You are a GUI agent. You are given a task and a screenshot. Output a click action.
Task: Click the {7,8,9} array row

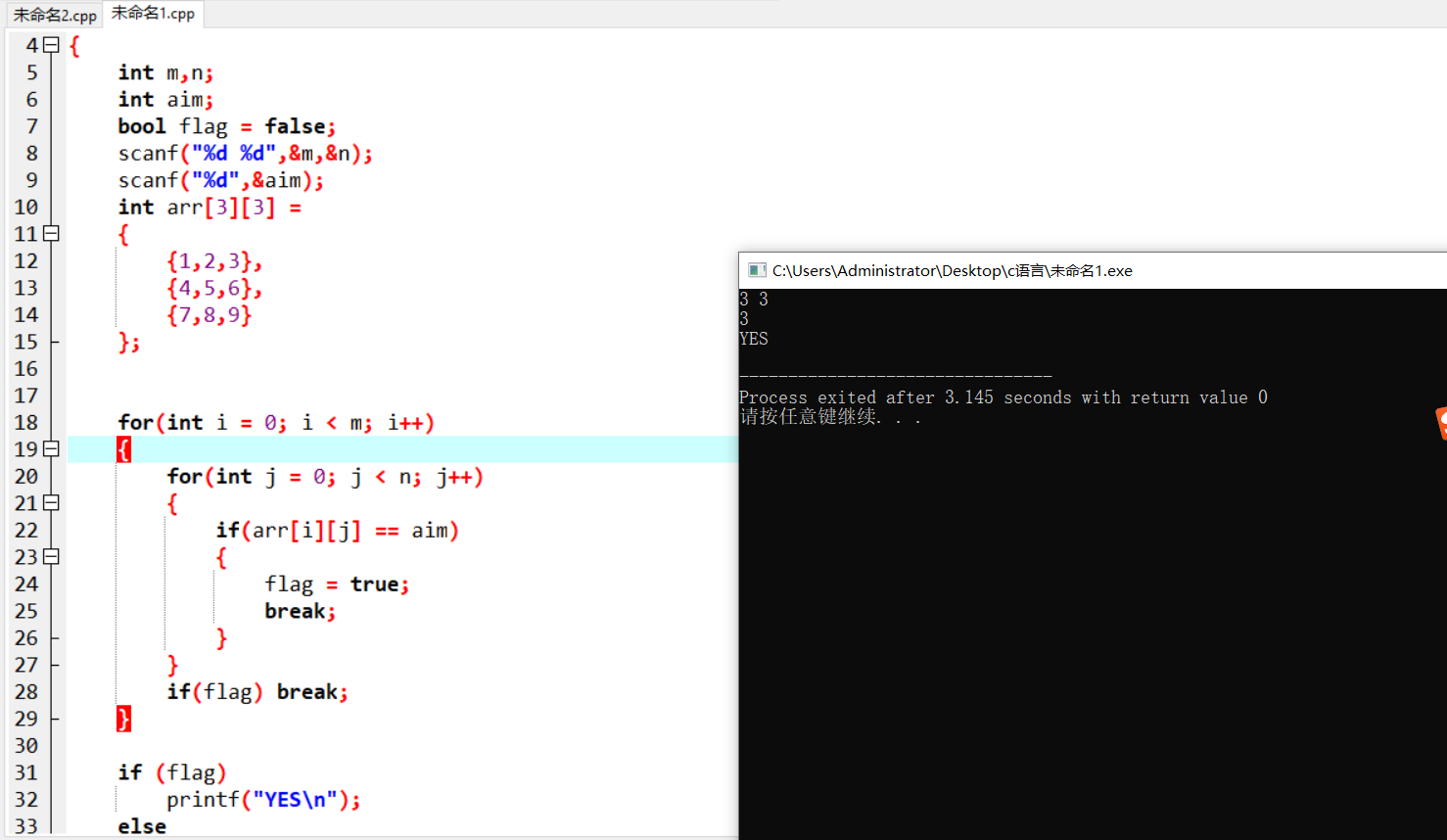210,315
